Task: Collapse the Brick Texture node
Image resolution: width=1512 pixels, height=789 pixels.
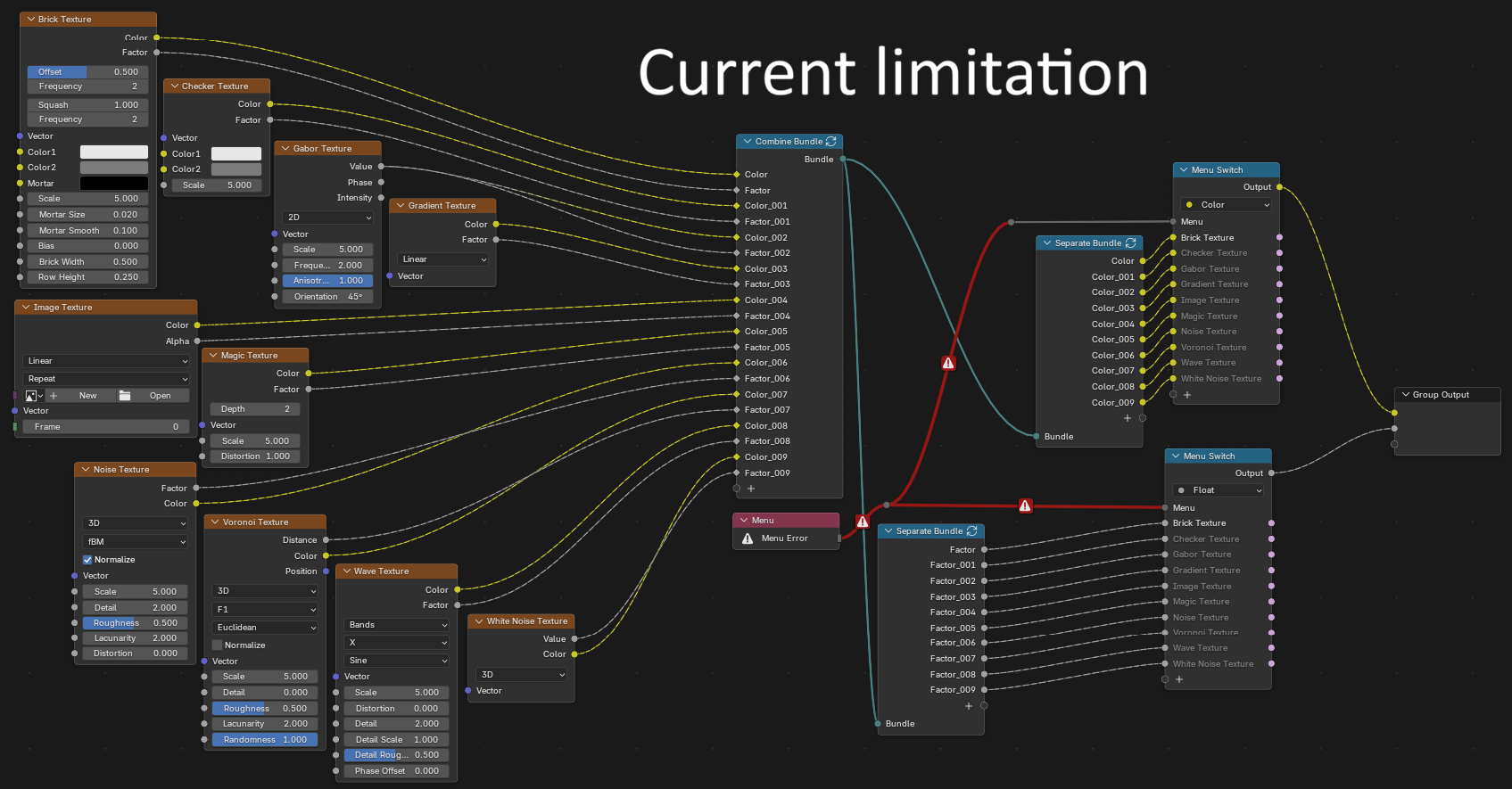Action: (31, 20)
